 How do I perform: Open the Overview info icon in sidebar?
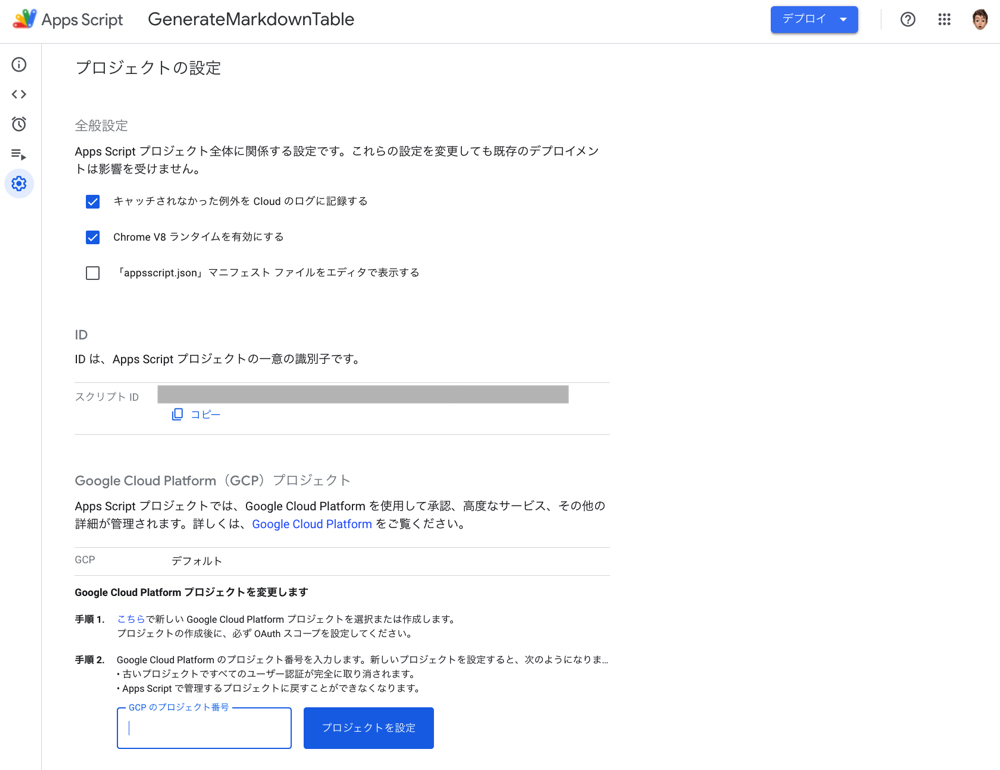(19, 65)
